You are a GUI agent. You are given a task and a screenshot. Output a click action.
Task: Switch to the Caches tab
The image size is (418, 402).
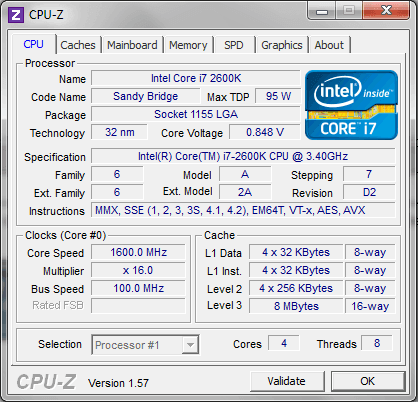(x=78, y=45)
